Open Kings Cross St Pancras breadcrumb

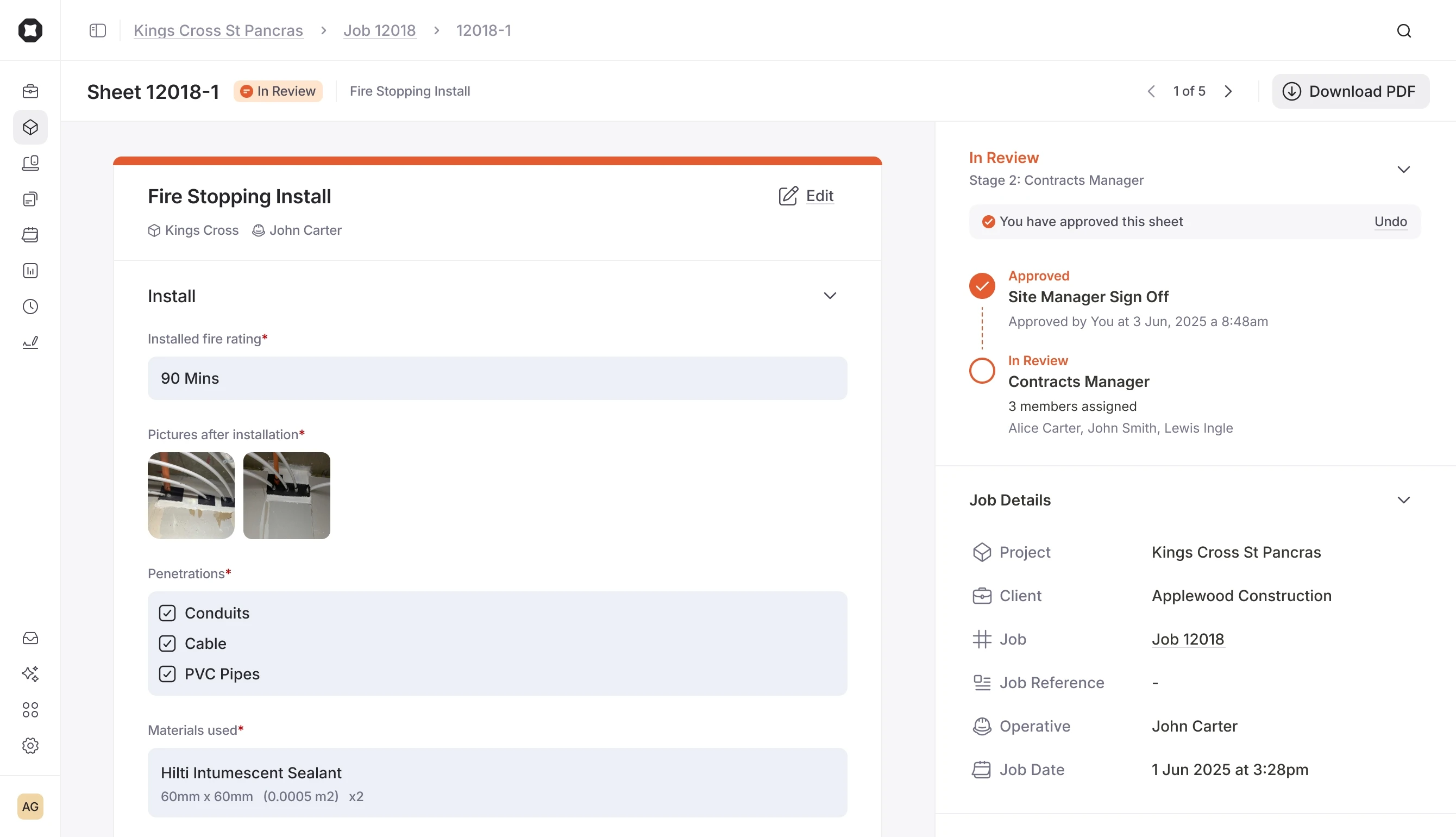[218, 30]
